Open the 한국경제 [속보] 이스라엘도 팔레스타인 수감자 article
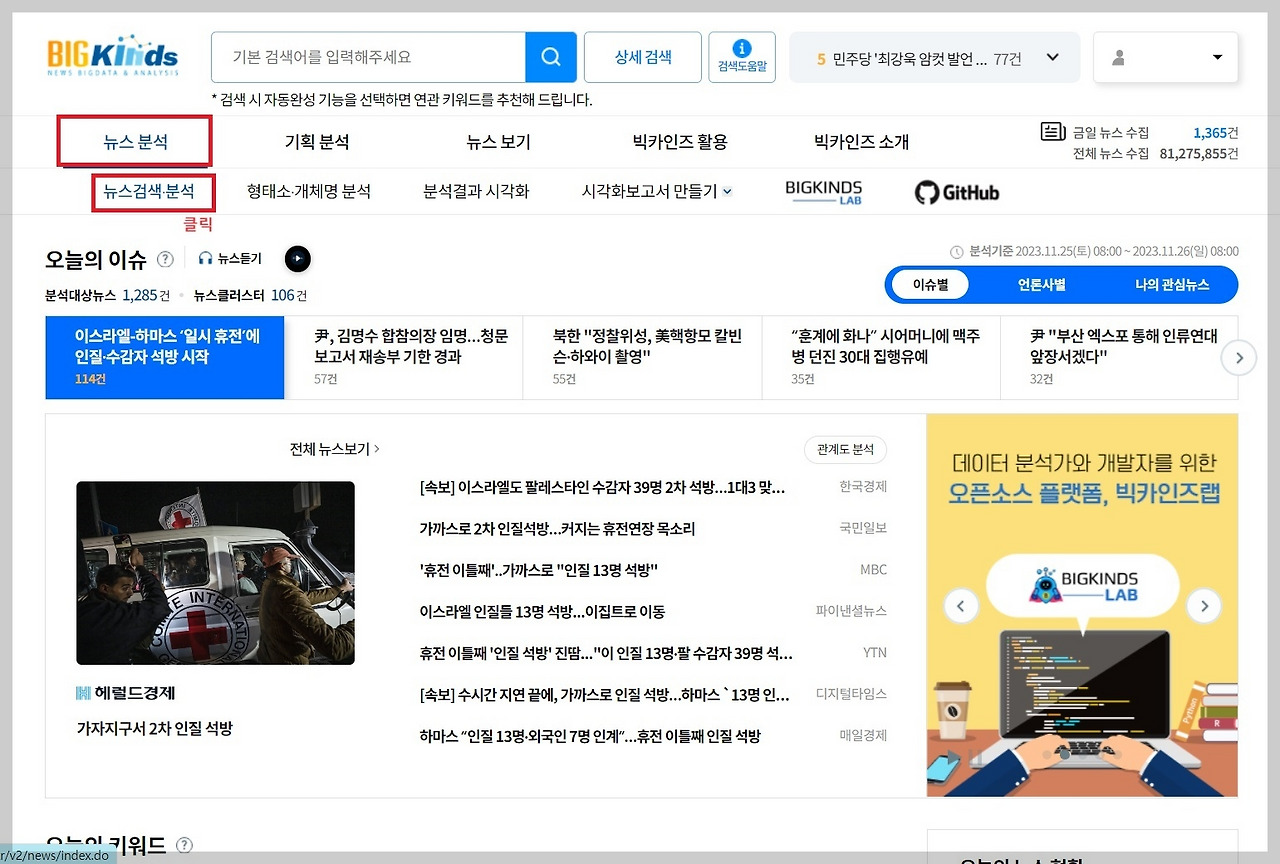 602,487
